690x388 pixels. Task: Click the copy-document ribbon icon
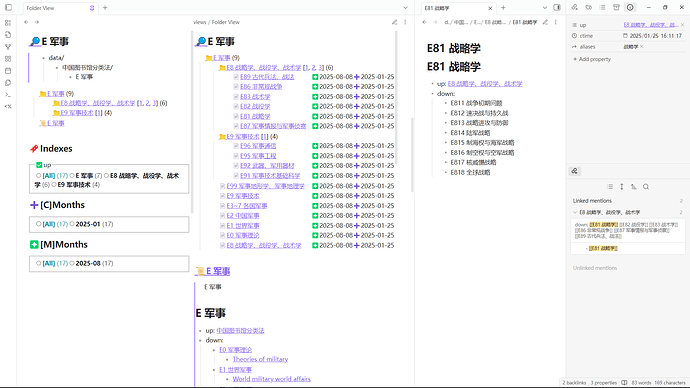tap(8, 82)
